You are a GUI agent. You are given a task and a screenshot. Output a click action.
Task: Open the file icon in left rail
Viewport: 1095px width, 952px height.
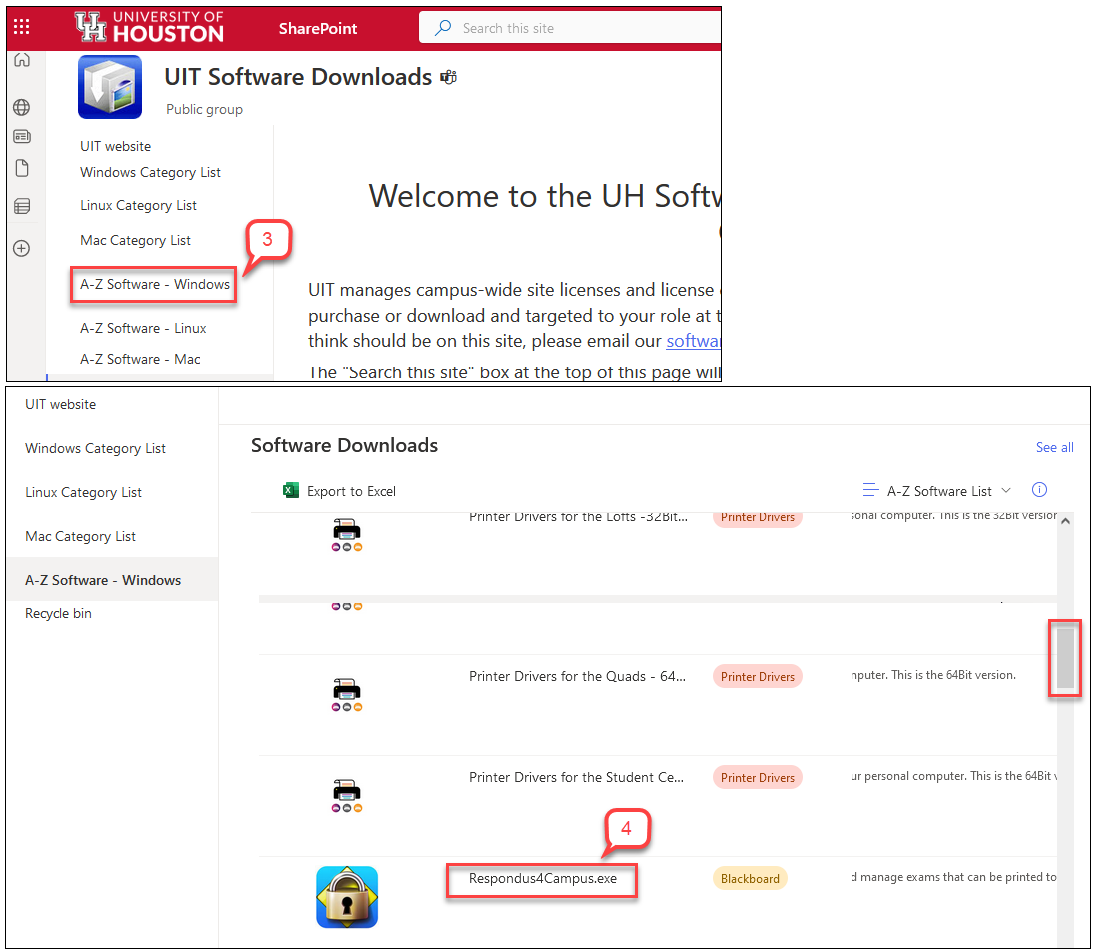[x=22, y=168]
